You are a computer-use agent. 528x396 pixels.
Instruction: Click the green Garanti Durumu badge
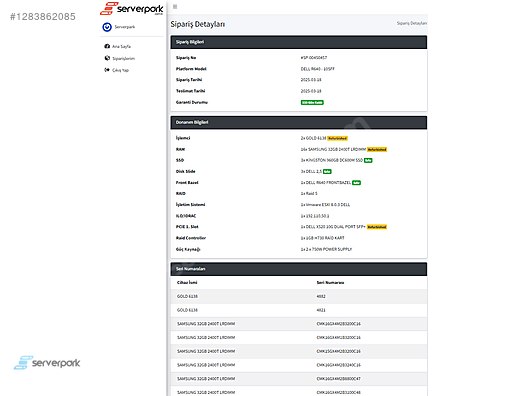coord(312,102)
